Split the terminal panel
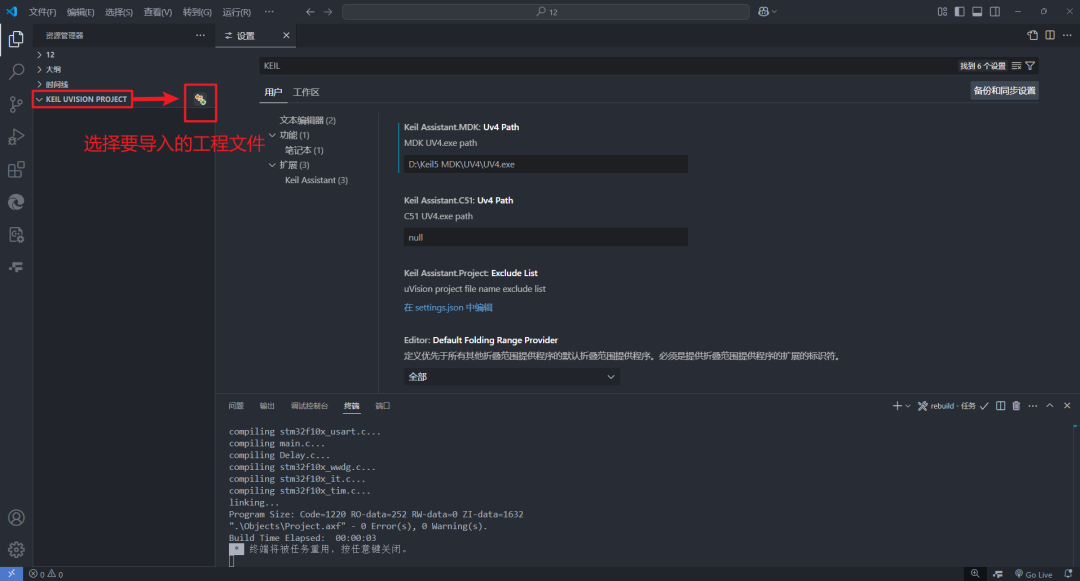The width and height of the screenshot is (1080, 581). 1000,406
